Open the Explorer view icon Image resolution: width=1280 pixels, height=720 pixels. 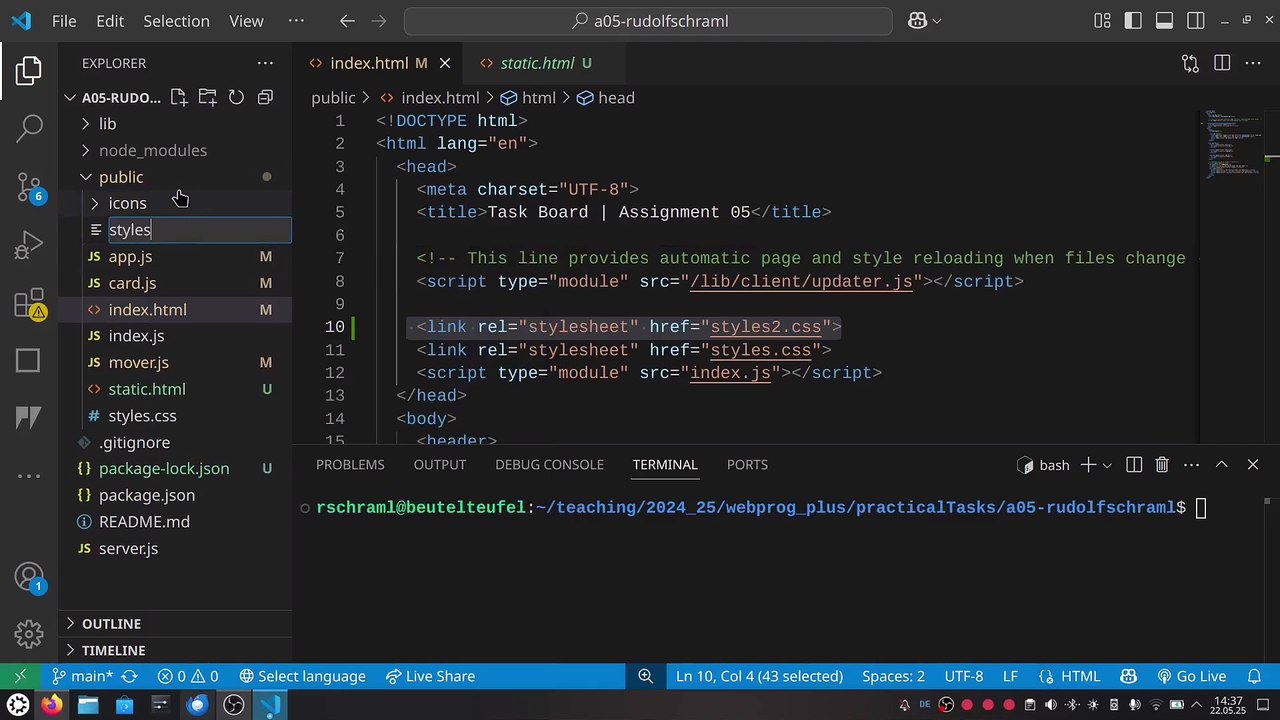pyautogui.click(x=29, y=70)
